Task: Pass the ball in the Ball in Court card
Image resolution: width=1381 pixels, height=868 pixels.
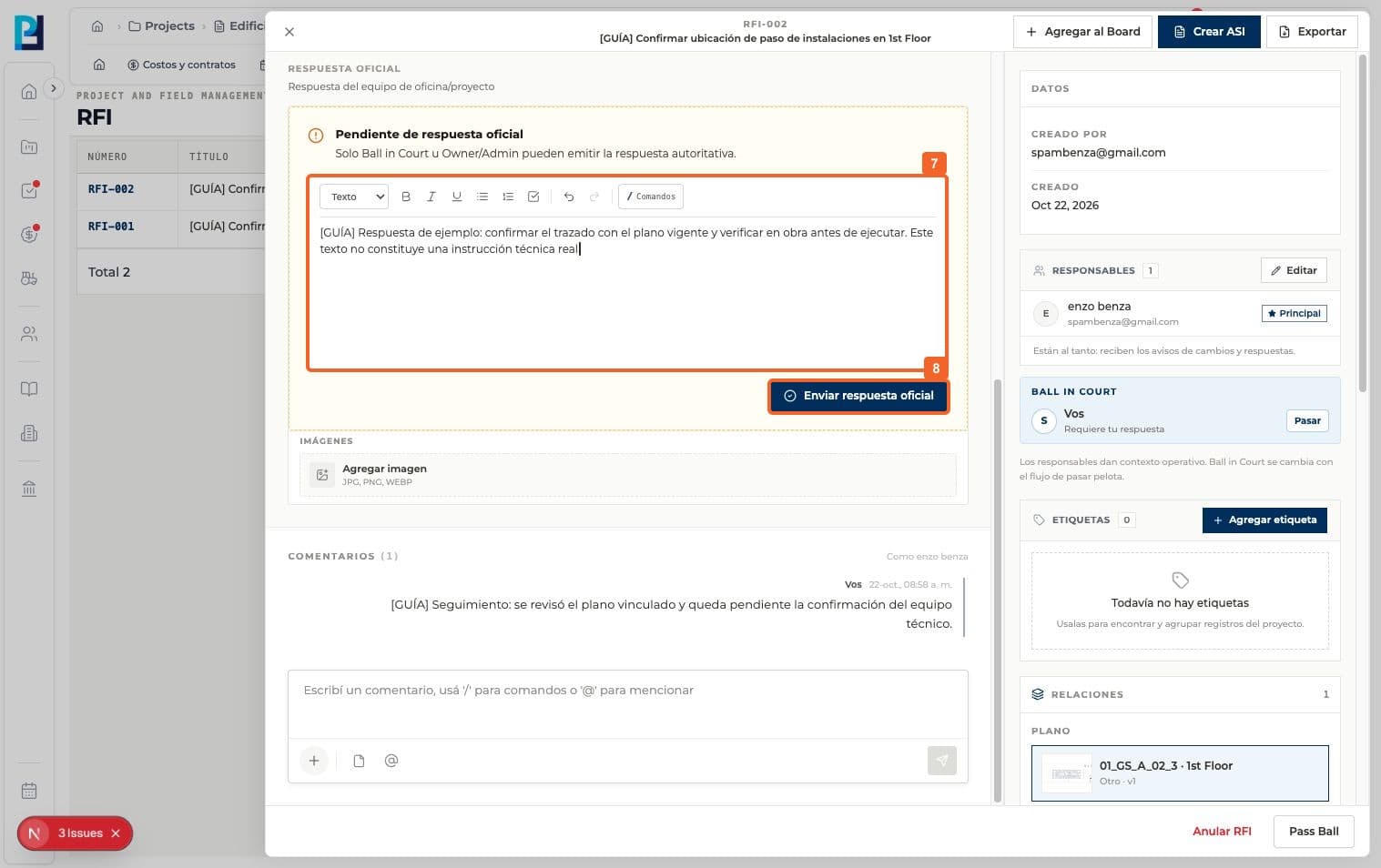Action: (x=1307, y=420)
